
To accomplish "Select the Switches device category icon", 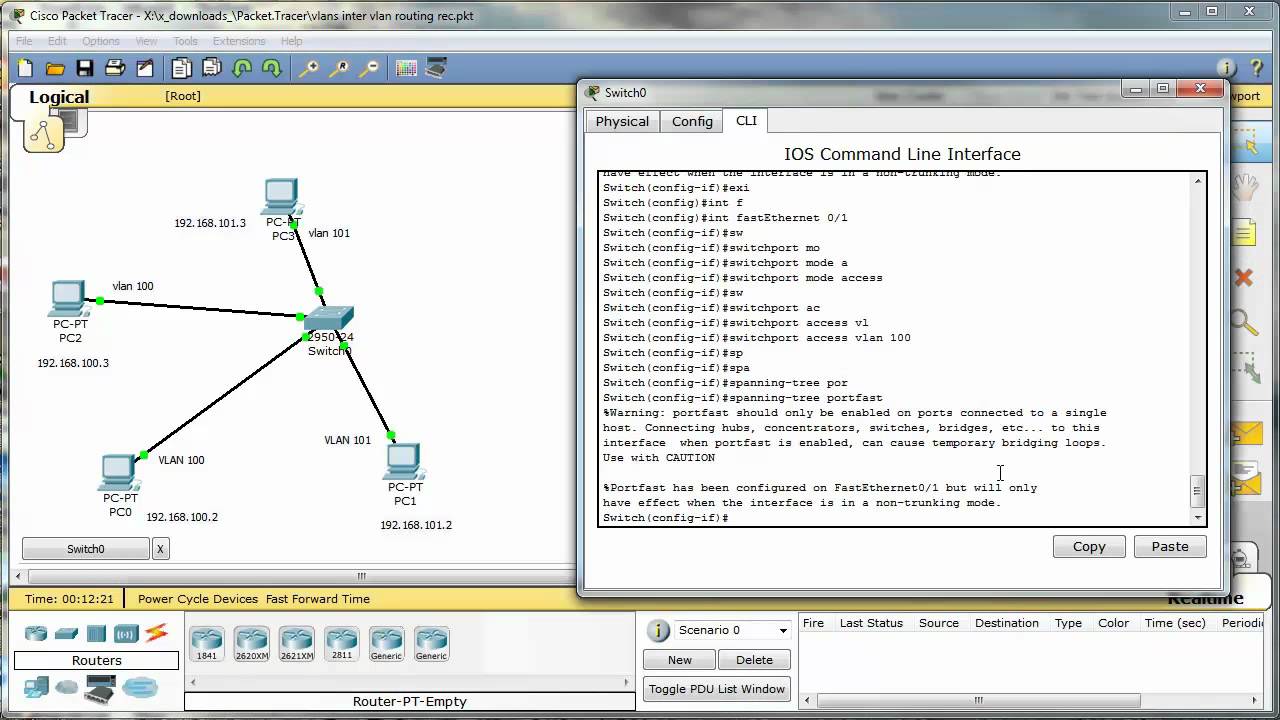I will click(66, 633).
